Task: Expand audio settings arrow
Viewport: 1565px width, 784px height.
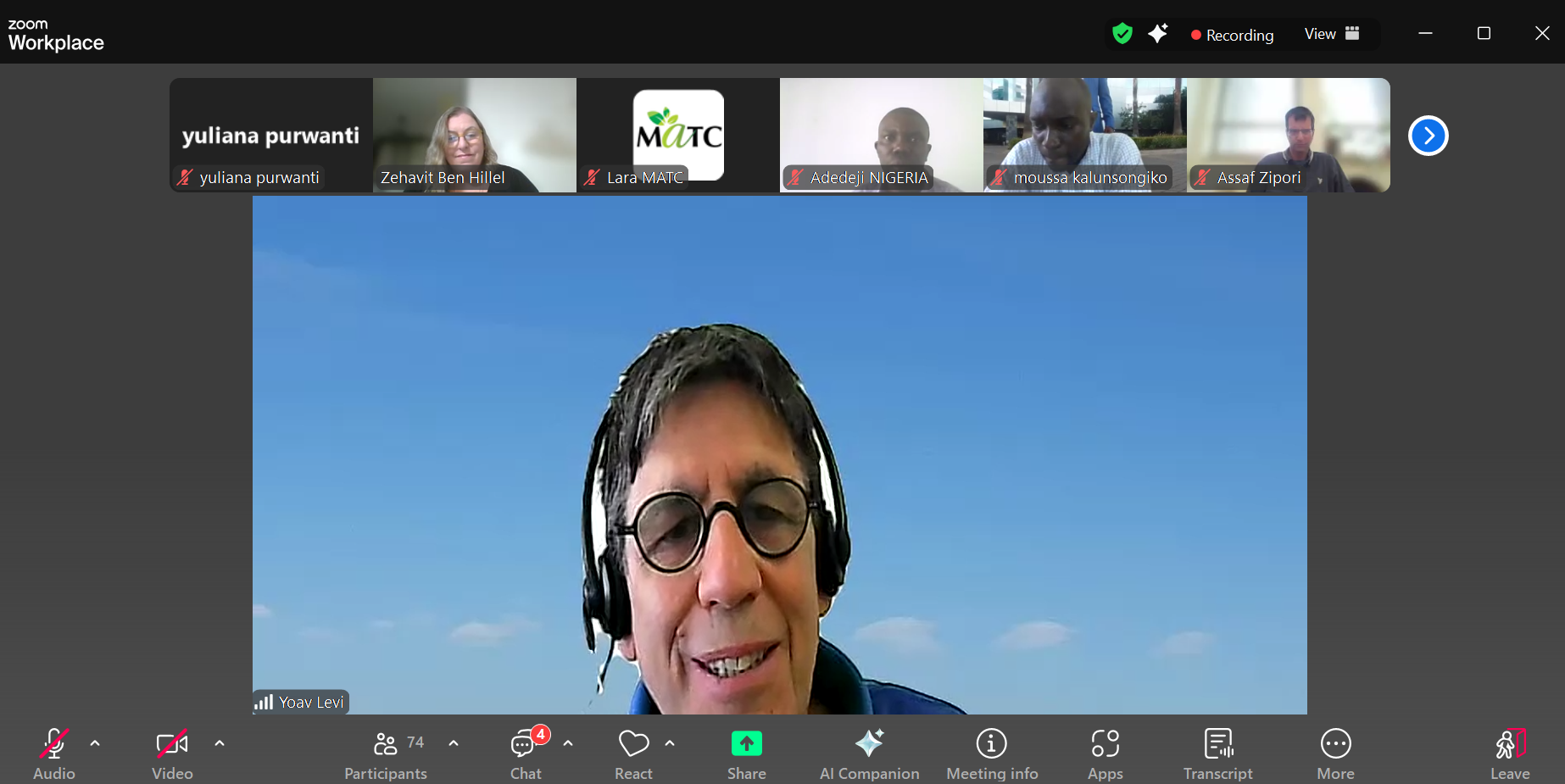Action: tap(95, 743)
